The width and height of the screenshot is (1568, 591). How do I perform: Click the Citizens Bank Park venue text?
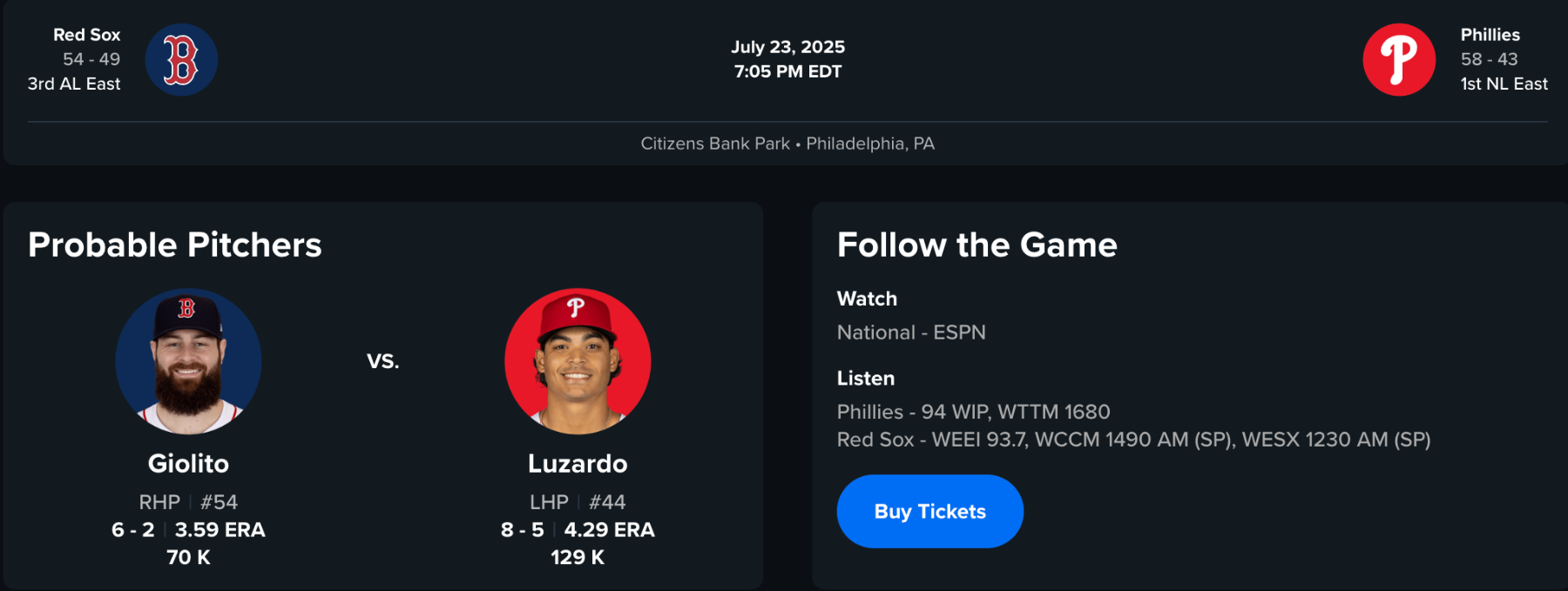pos(714,144)
